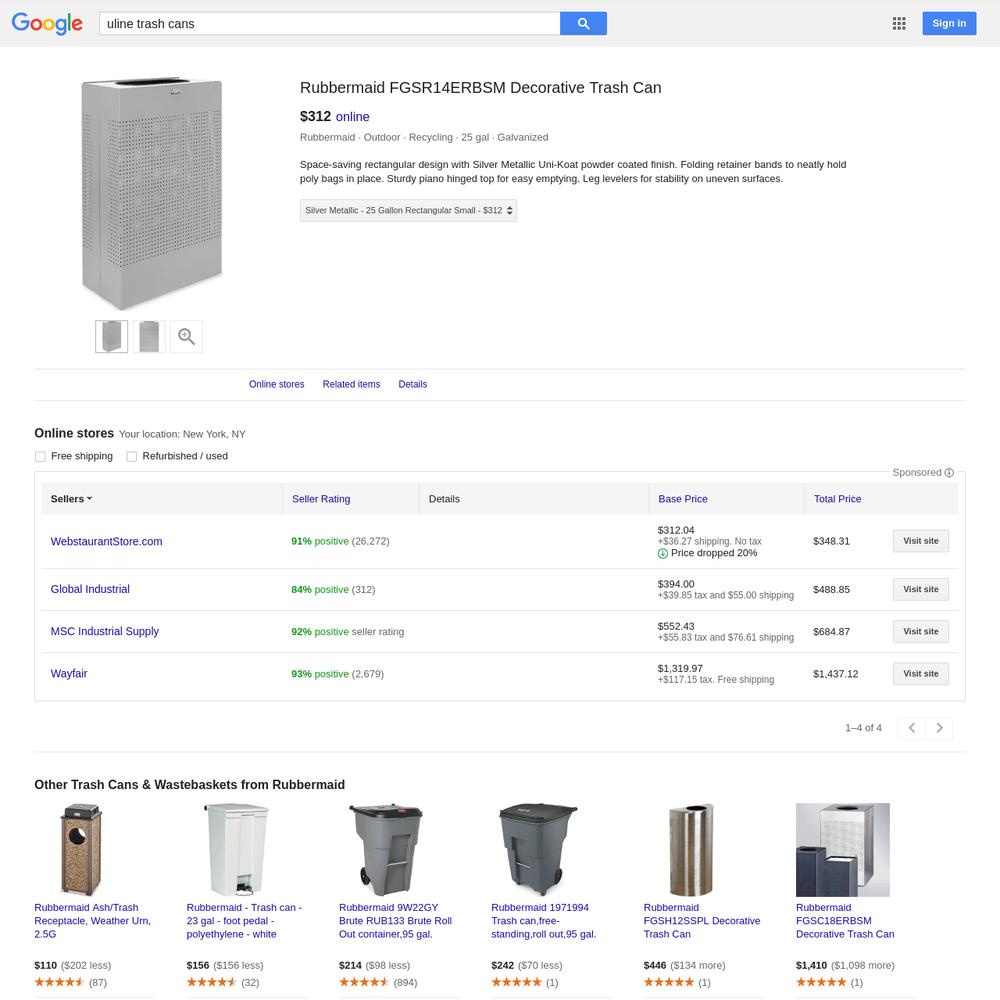1000x1000 pixels.
Task: Go to previous page of sellers
Action: [x=911, y=728]
